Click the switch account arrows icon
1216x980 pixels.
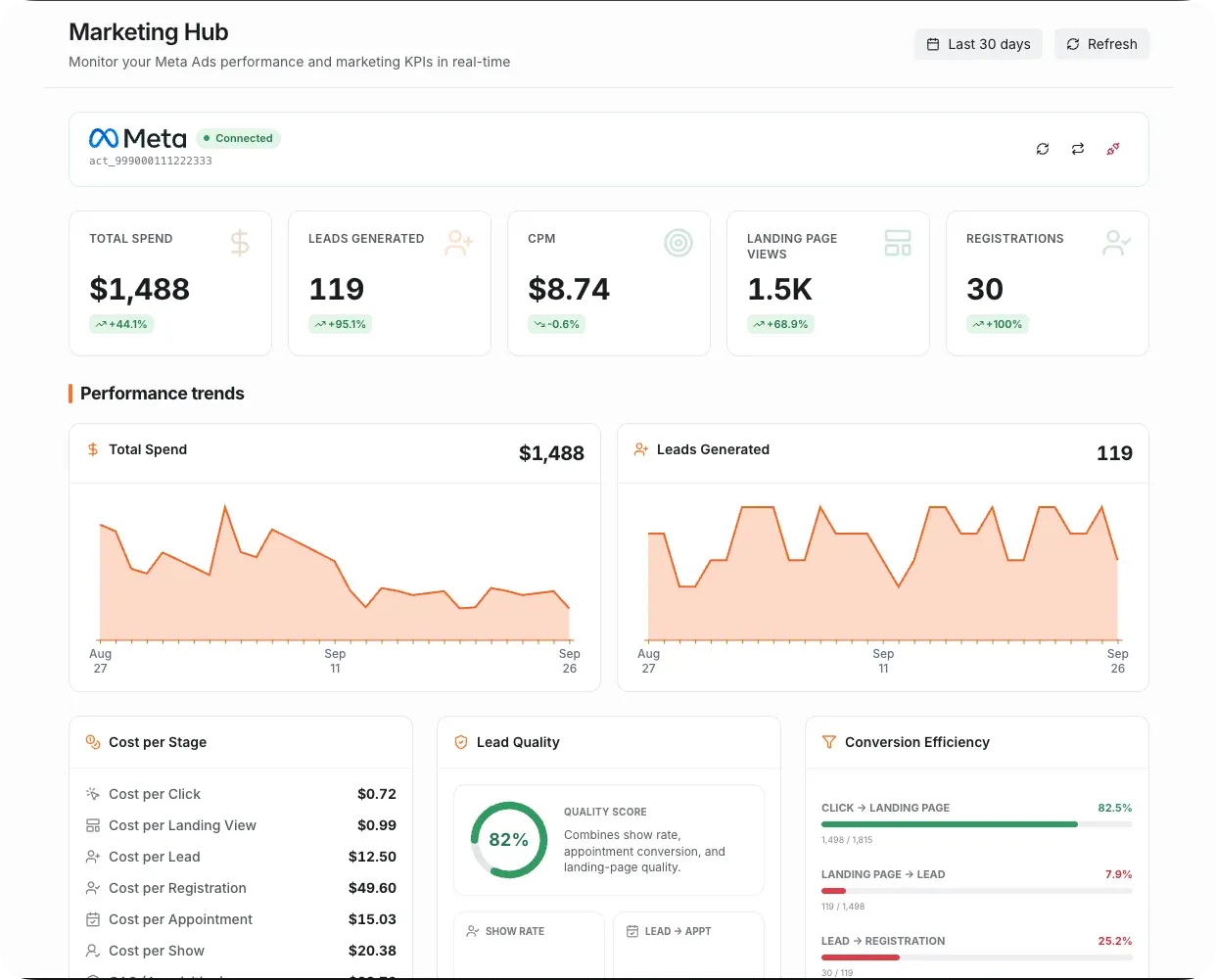pyautogui.click(x=1078, y=149)
